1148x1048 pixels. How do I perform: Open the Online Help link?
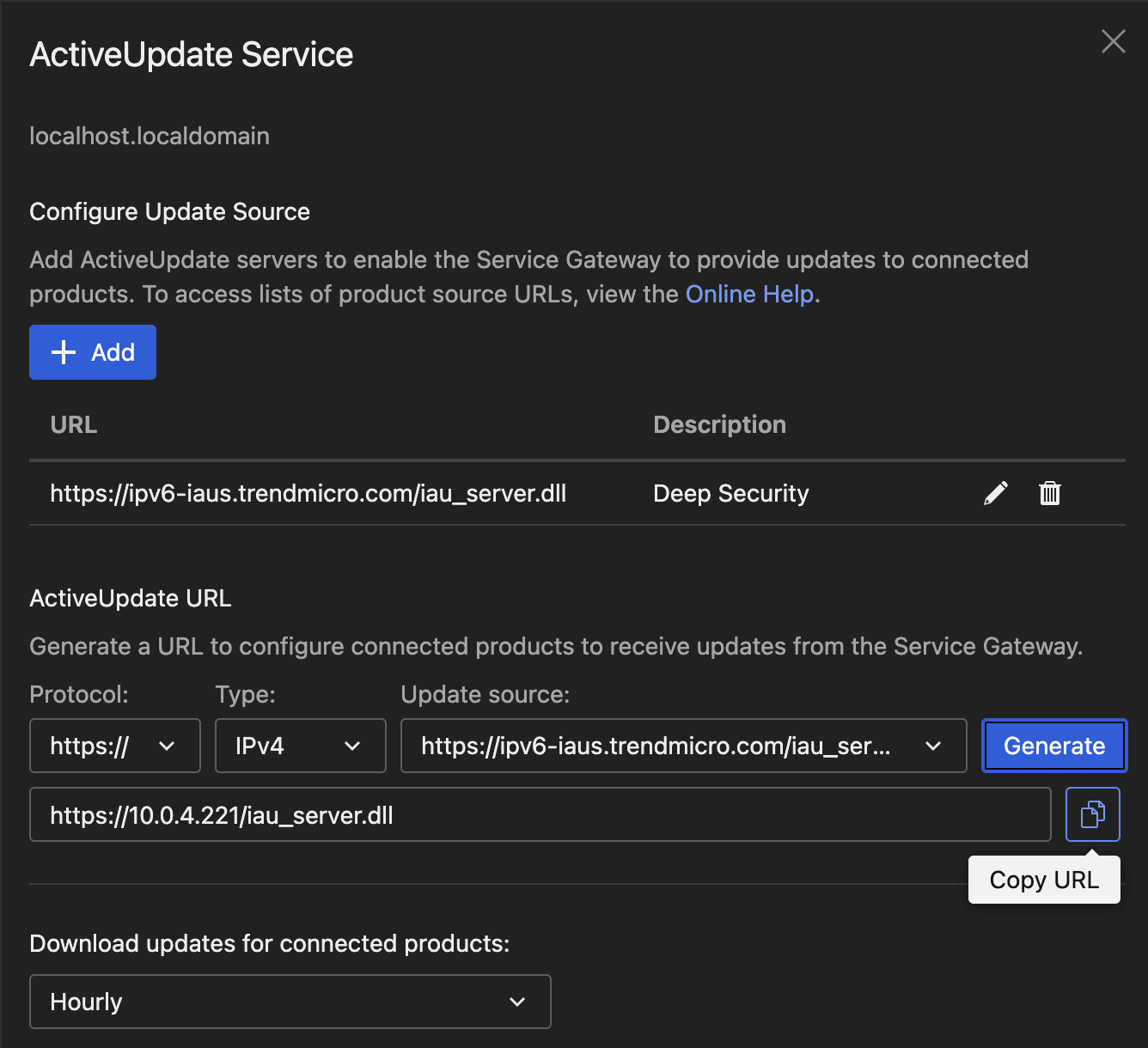coord(749,294)
